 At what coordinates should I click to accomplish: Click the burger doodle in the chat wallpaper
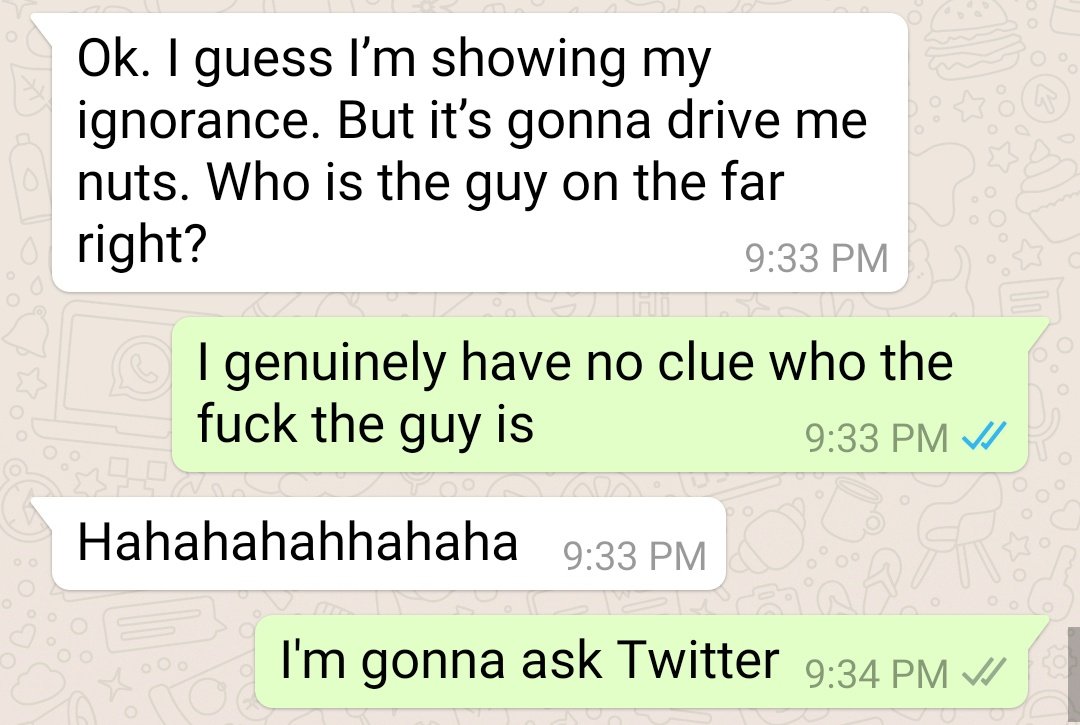[975, 40]
